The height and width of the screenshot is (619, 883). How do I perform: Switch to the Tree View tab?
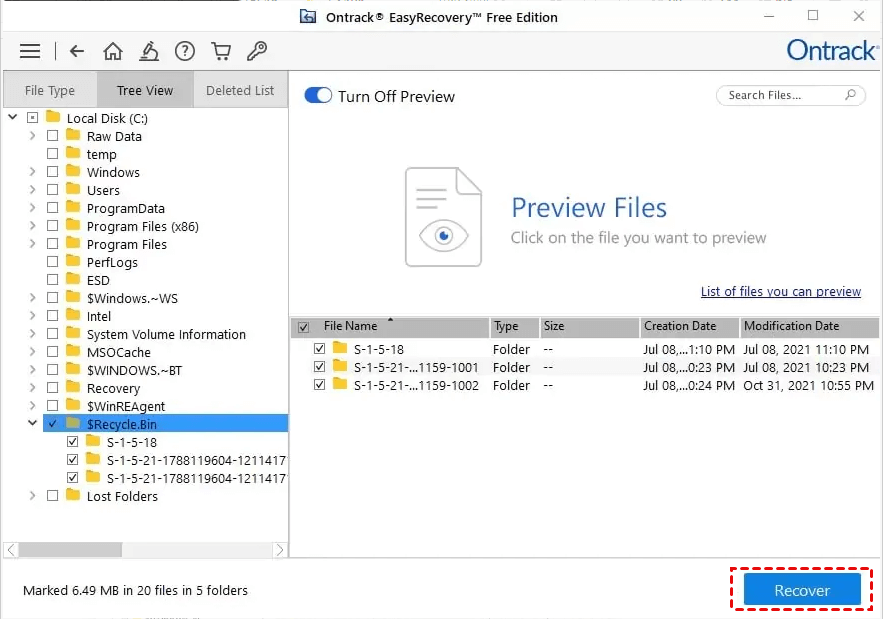point(145,90)
